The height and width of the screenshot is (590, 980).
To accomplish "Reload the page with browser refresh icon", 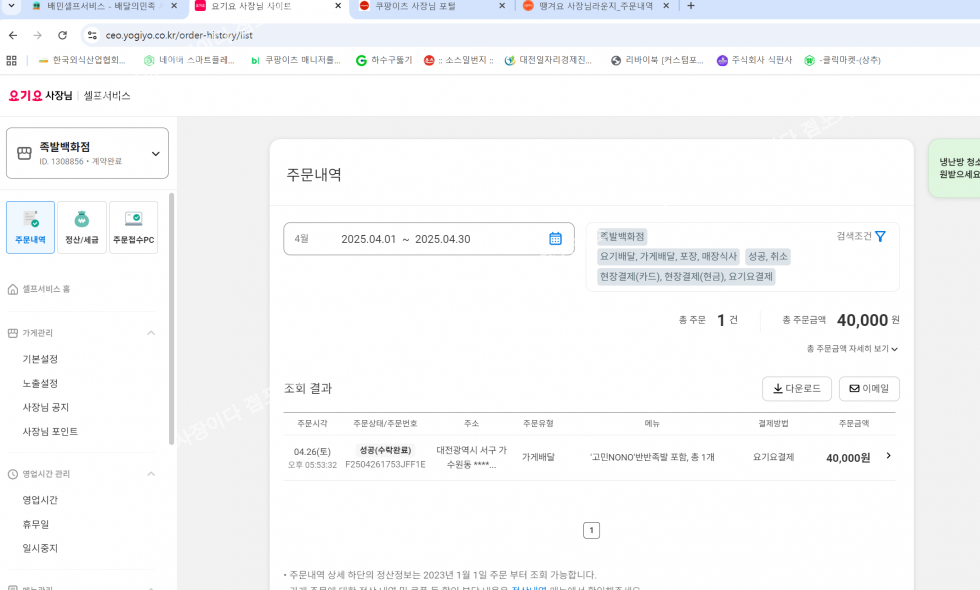I will (x=63, y=35).
